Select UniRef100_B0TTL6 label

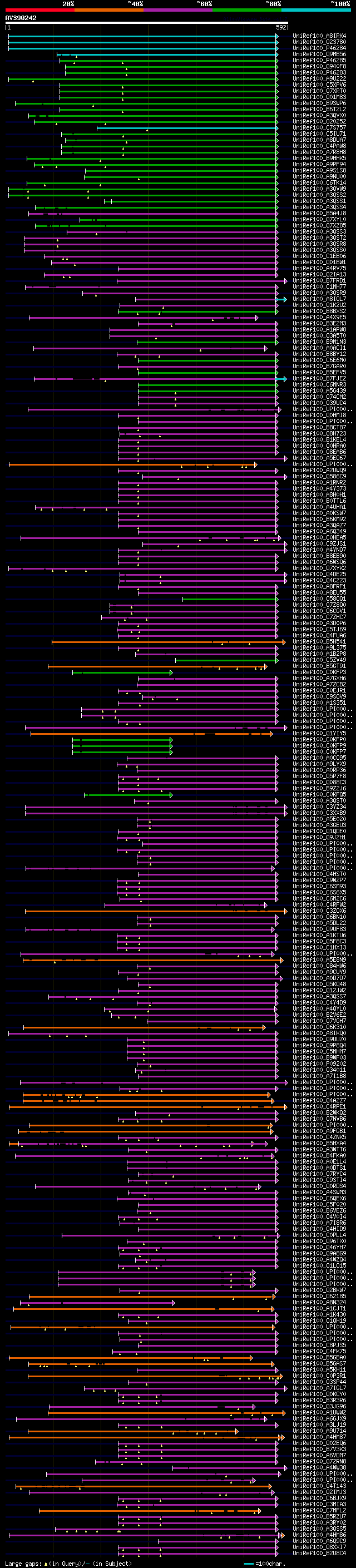click(x=319, y=501)
